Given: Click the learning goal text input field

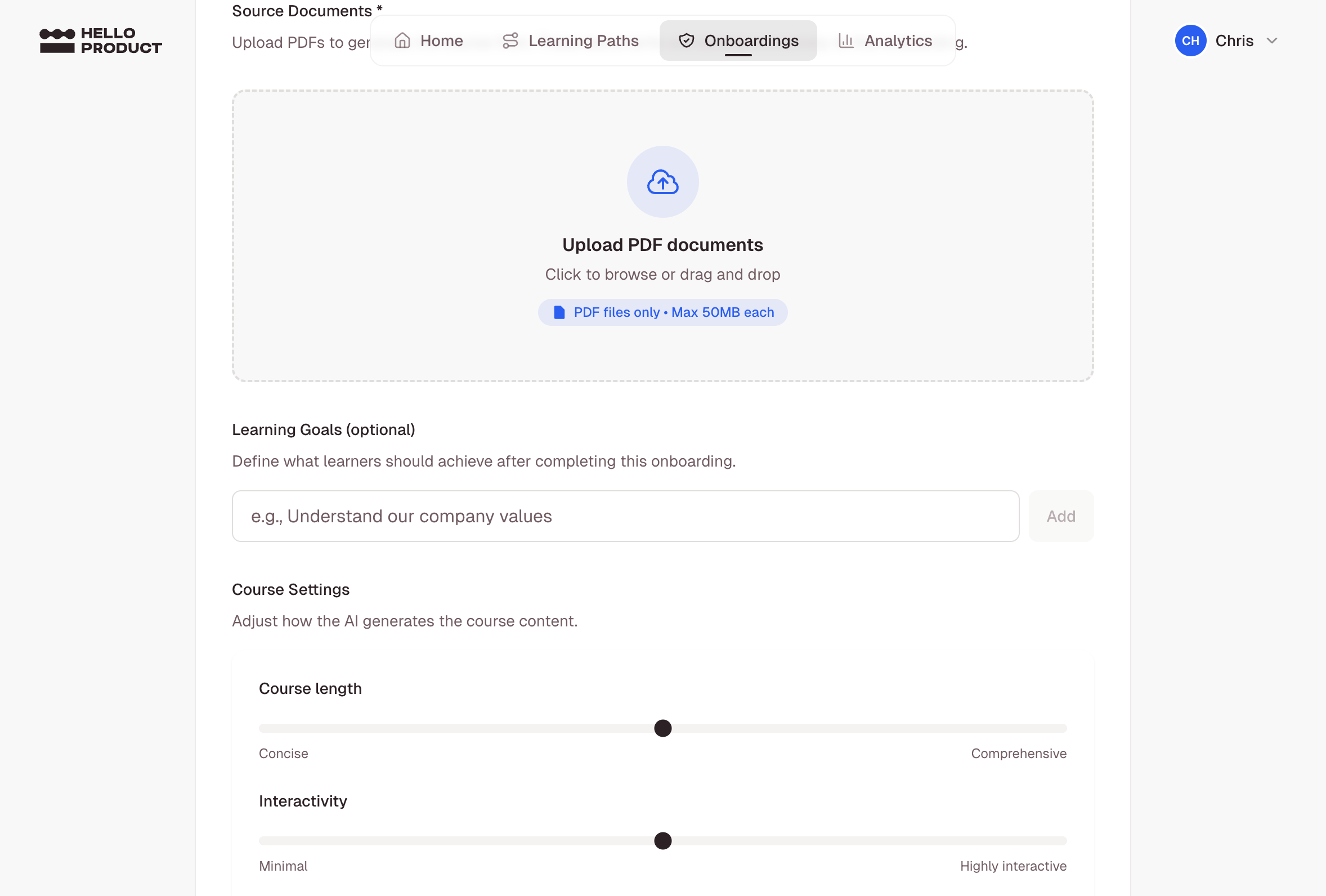Looking at the screenshot, I should coord(625,516).
